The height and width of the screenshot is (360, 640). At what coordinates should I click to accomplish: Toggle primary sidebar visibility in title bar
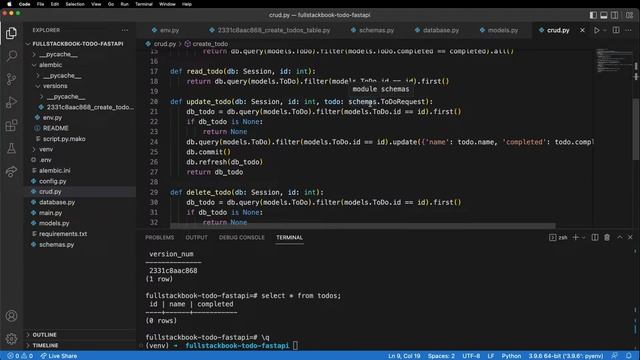[x=593, y=15]
